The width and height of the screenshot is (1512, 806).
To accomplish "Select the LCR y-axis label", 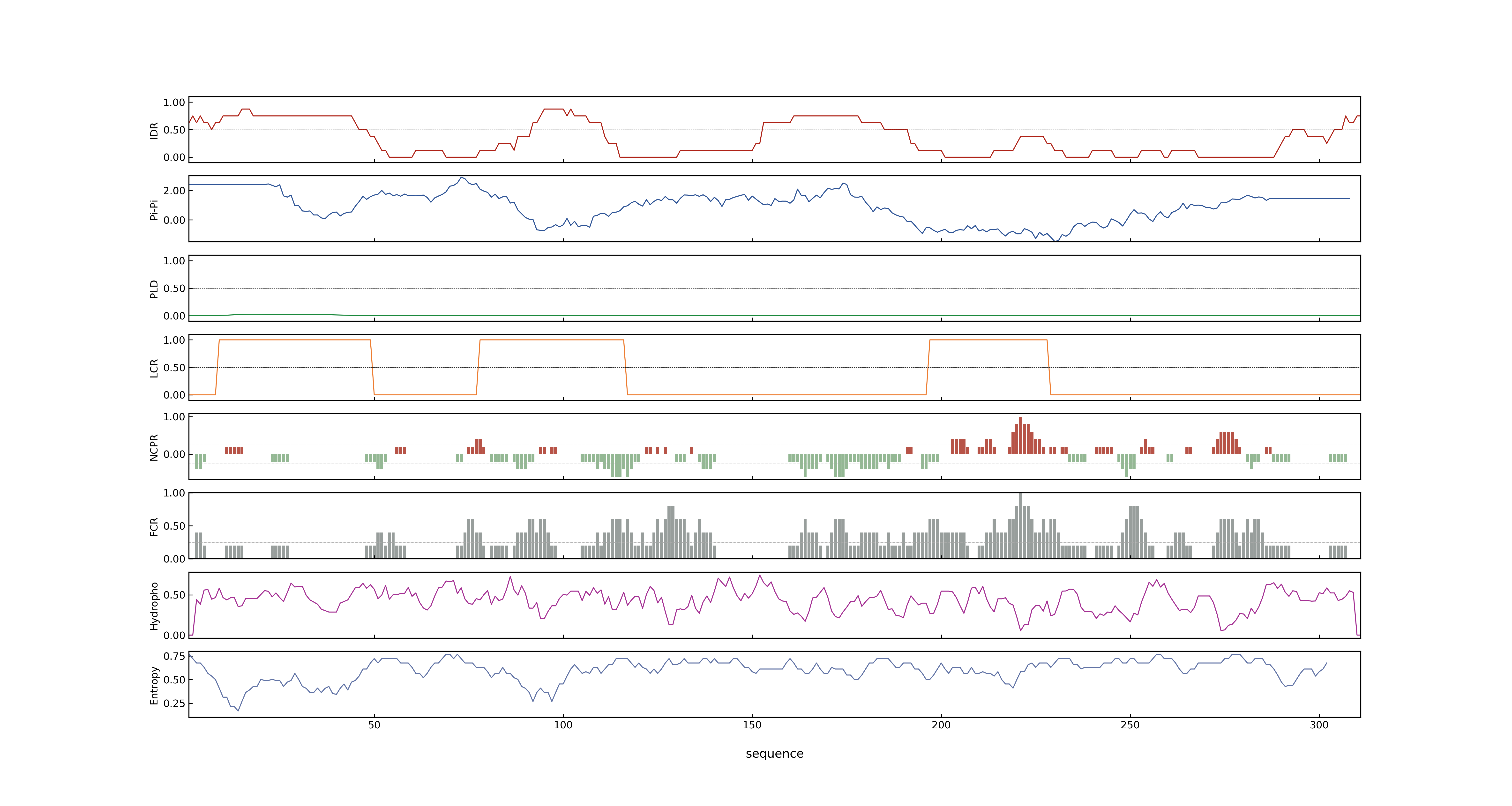I will (154, 368).
